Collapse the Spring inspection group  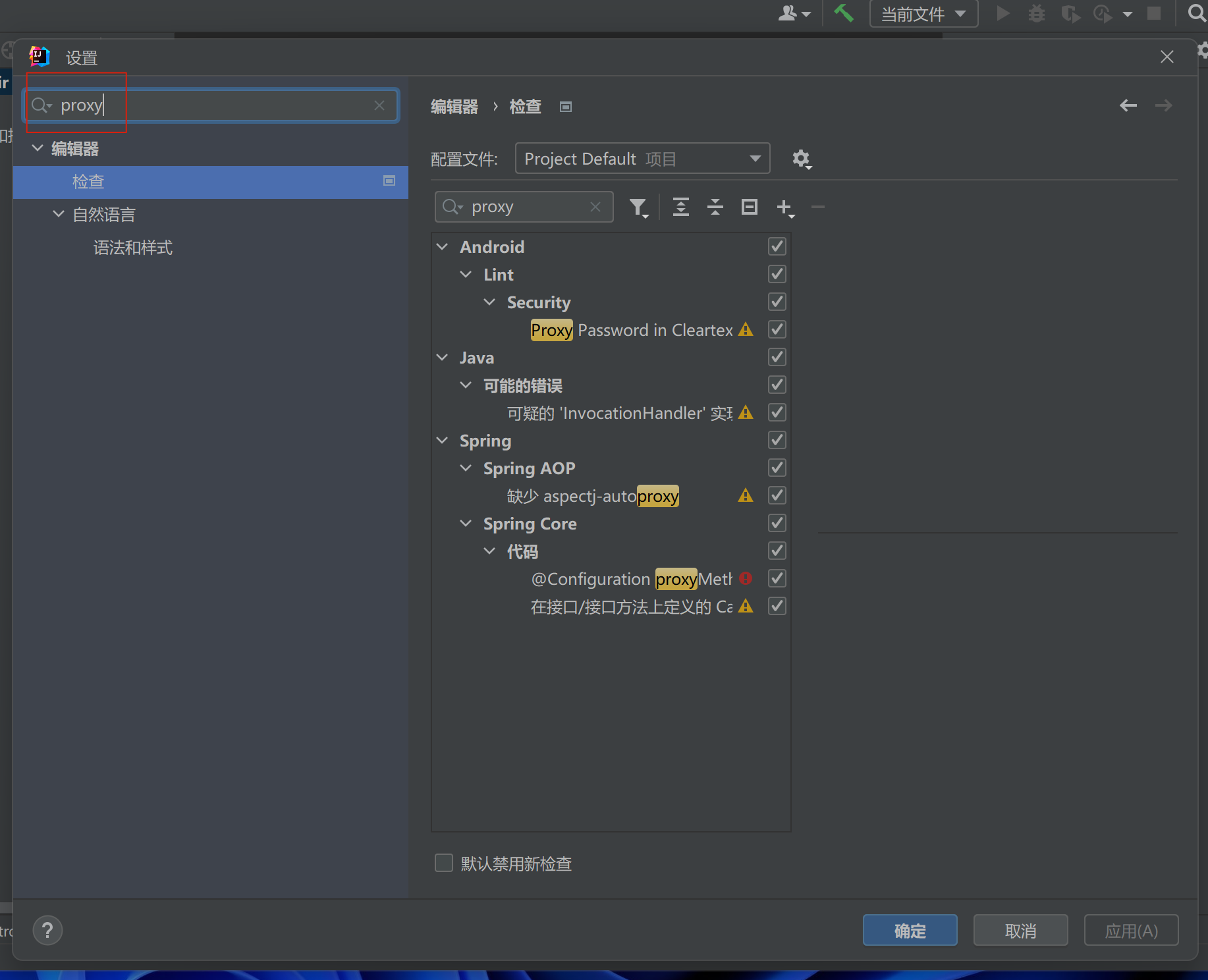(443, 440)
